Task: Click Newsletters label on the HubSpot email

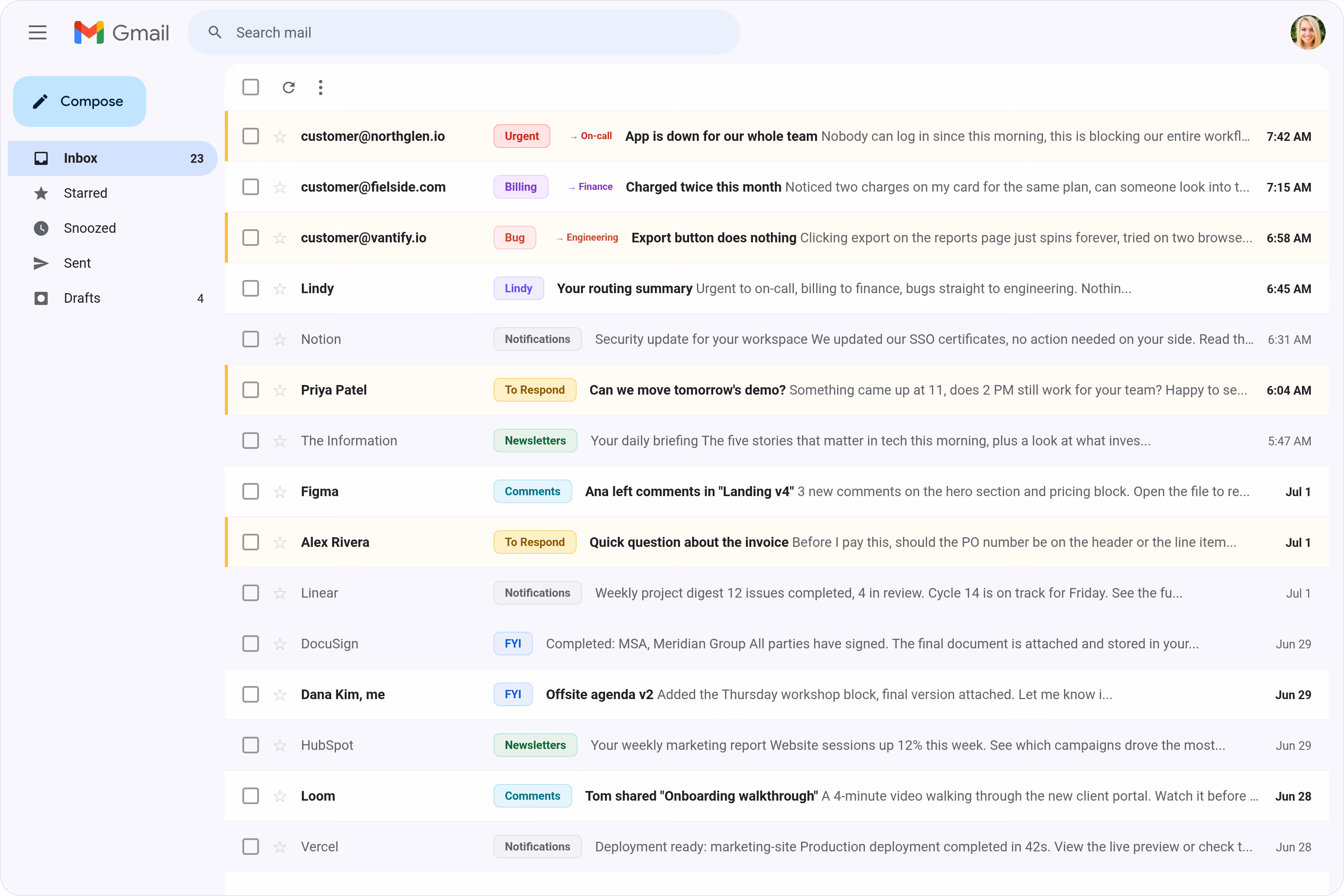Action: coord(535,745)
